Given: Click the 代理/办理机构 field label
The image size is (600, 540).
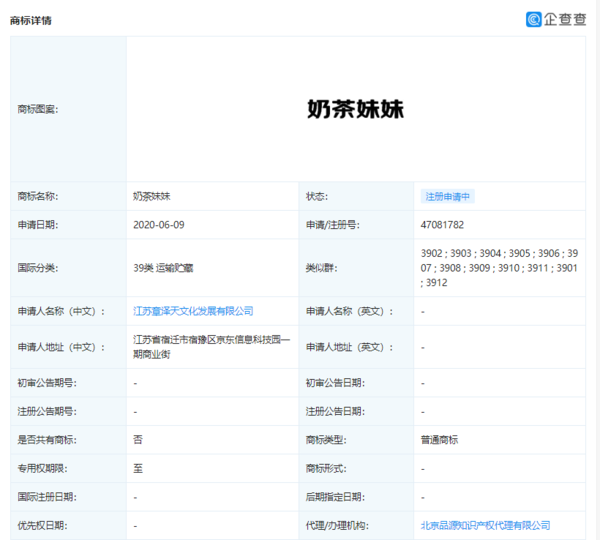Looking at the screenshot, I should tap(336, 525).
